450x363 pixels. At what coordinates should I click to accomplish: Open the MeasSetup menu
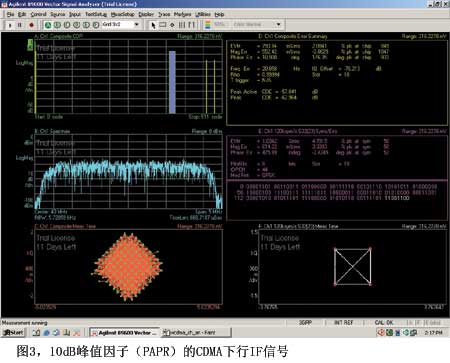click(x=122, y=14)
